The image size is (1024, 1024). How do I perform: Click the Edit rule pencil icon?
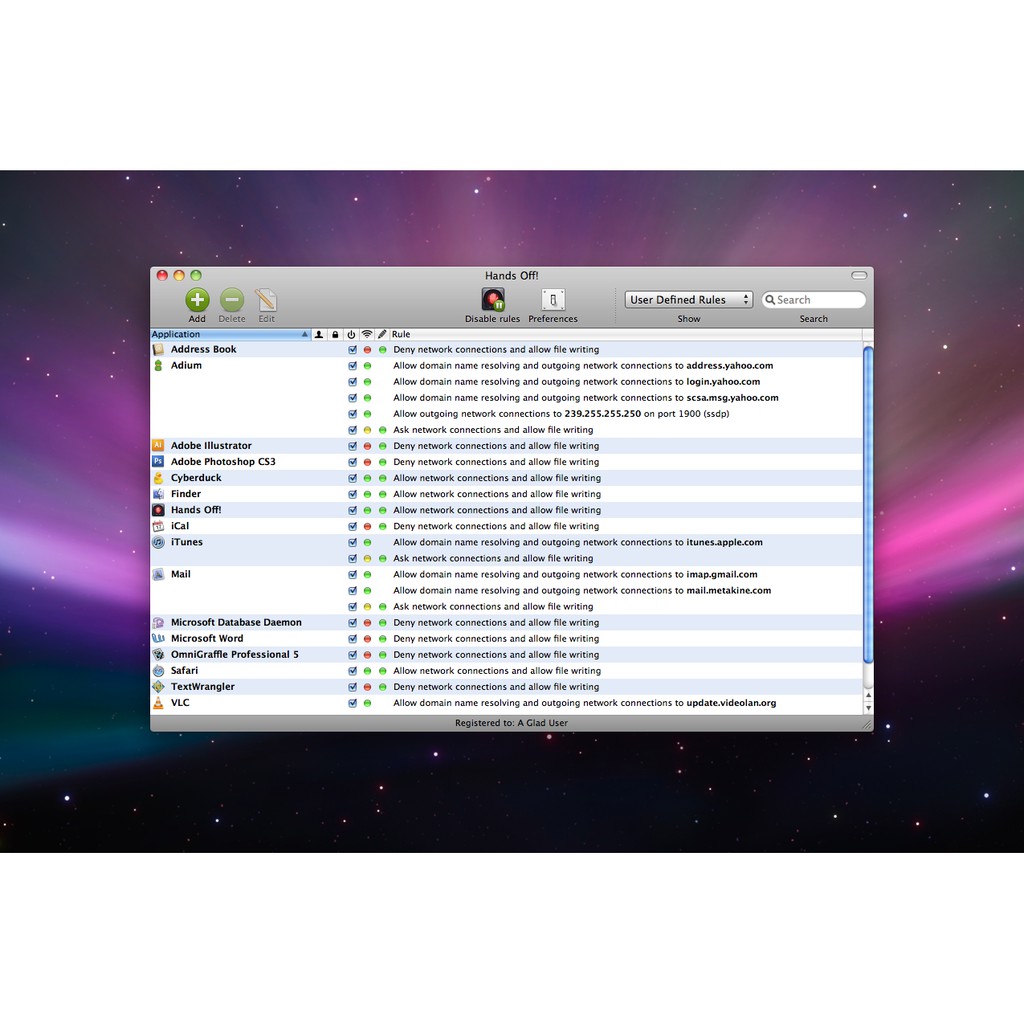[266, 300]
